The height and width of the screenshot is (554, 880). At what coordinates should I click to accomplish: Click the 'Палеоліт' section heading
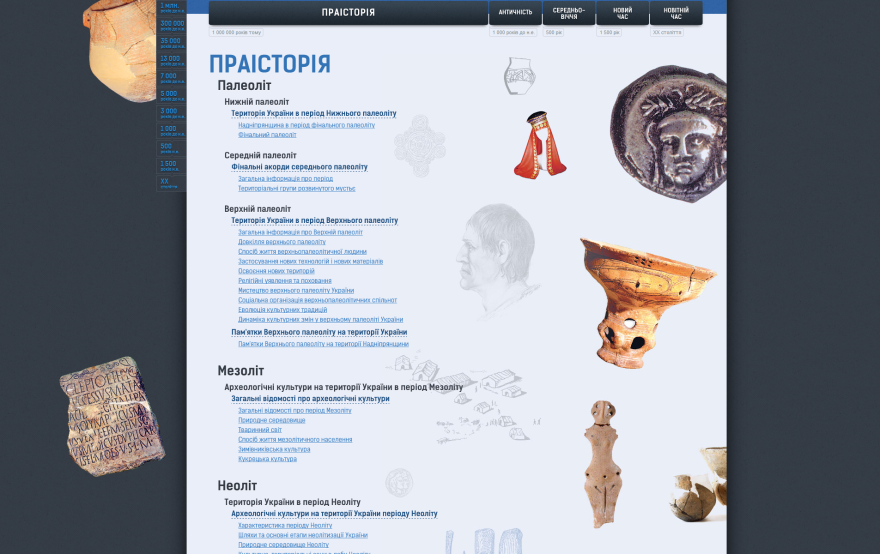pos(244,86)
